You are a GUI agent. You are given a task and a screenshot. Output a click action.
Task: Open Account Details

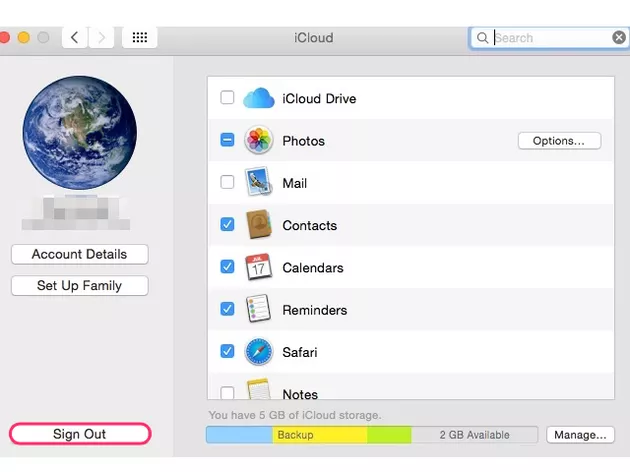[80, 254]
